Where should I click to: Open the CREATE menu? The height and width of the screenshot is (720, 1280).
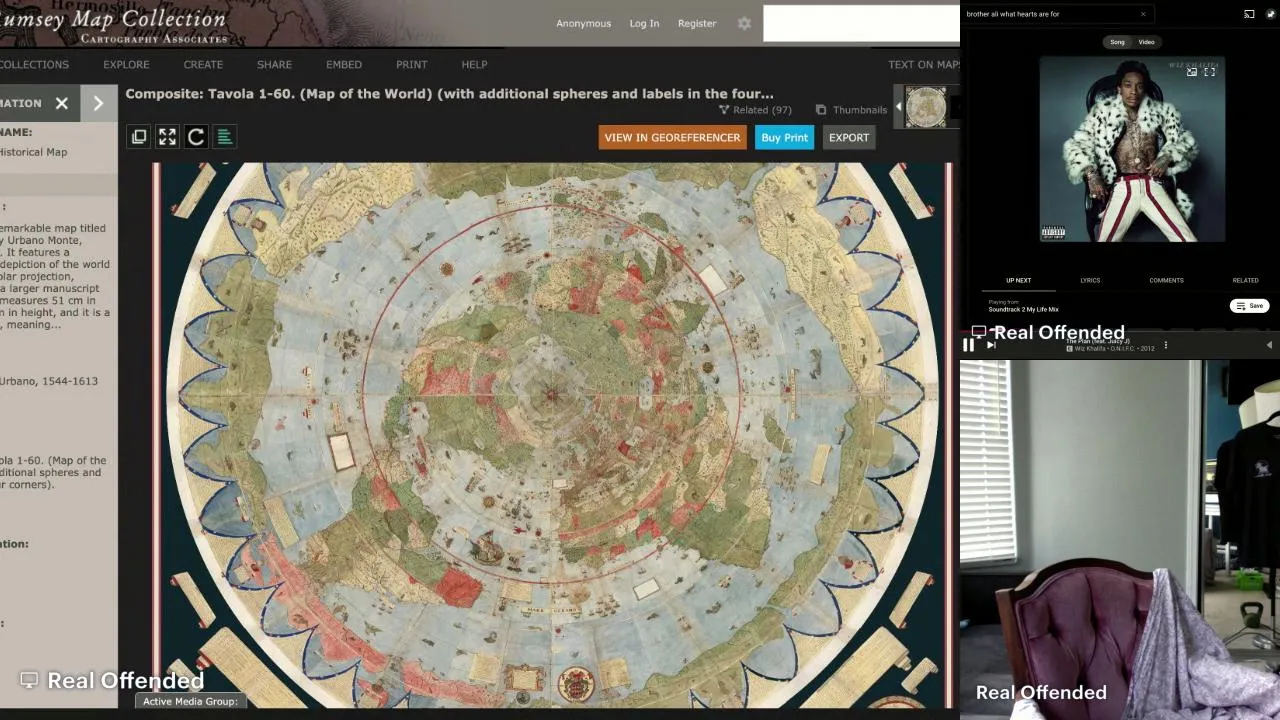[x=203, y=65]
